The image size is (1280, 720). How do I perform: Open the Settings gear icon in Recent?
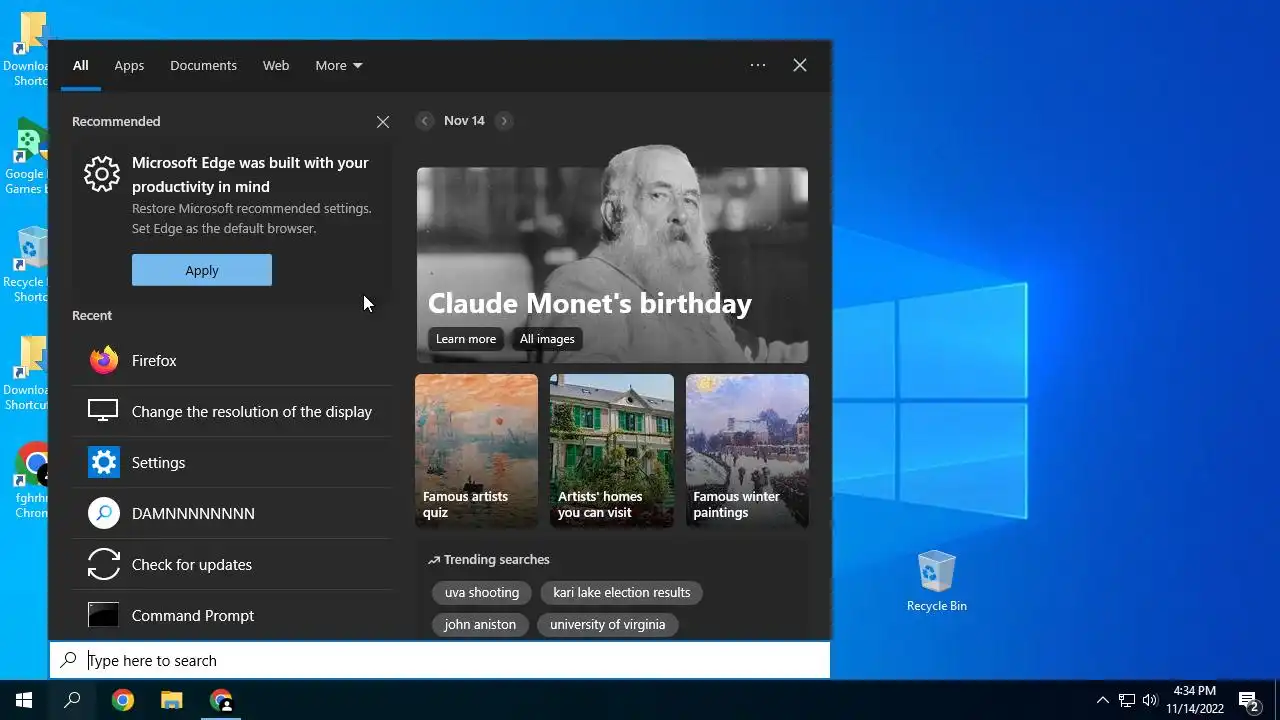103,462
